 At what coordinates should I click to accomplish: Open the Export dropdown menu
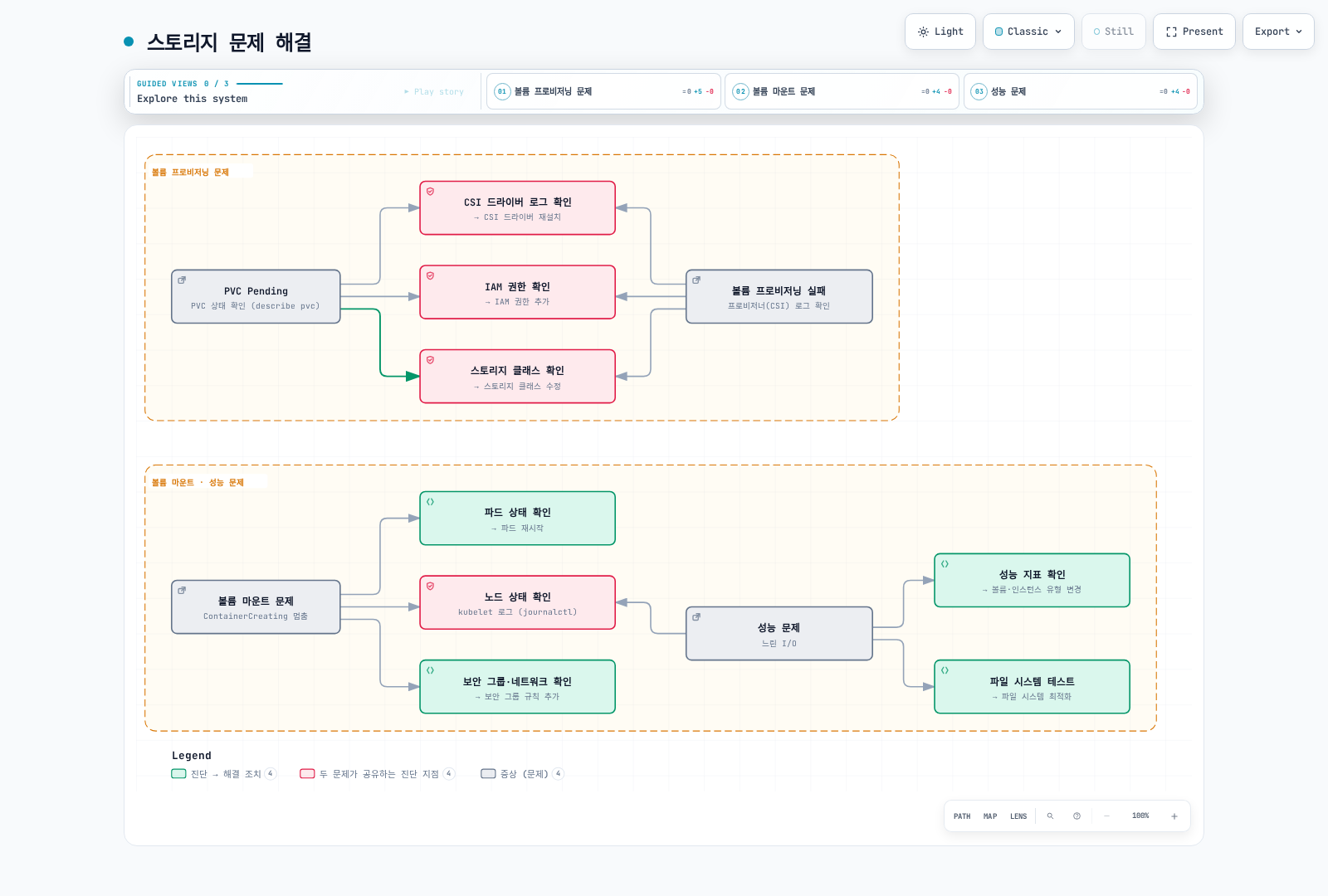(x=1278, y=32)
